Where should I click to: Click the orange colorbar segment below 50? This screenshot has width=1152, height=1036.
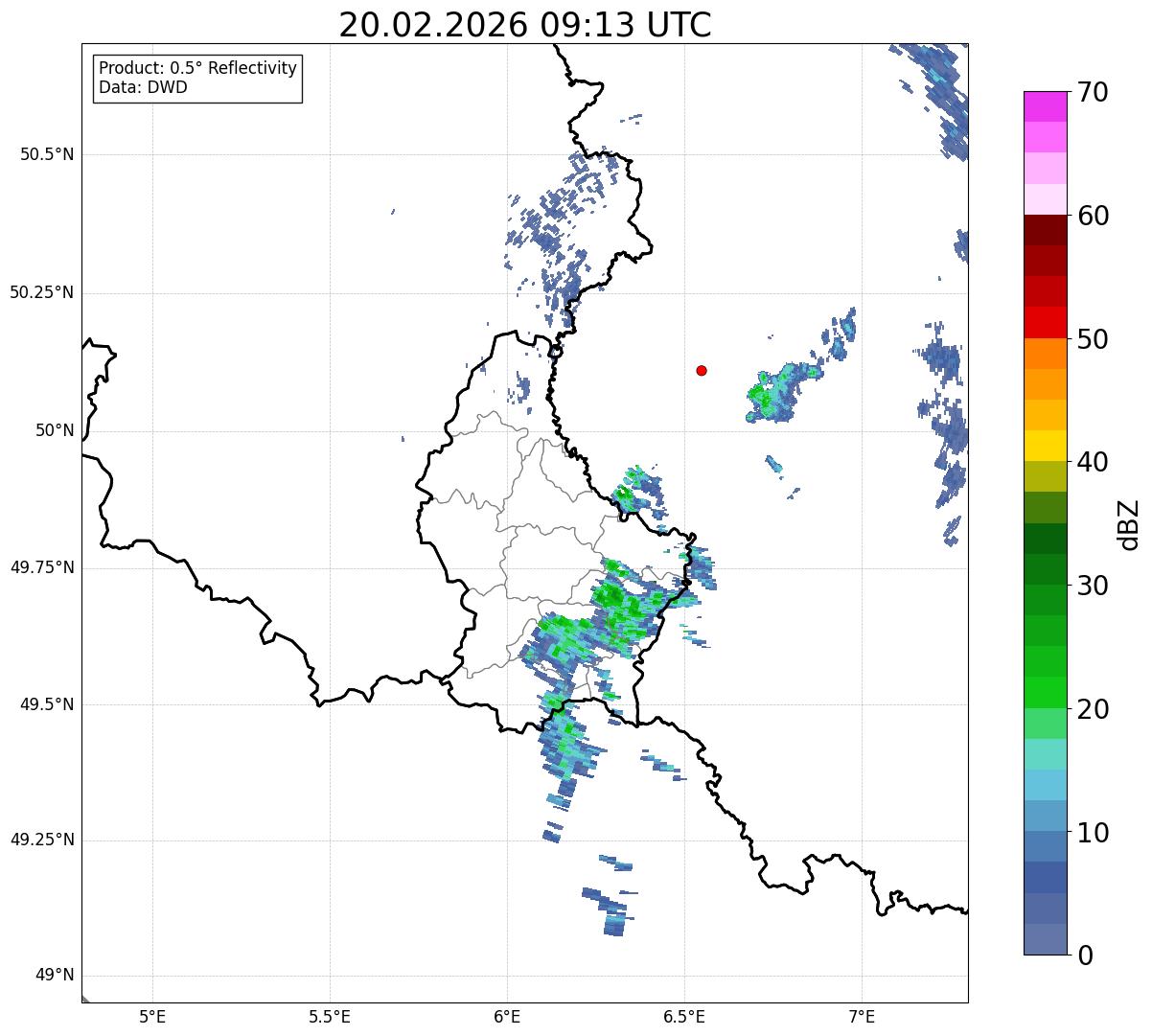(x=1046, y=354)
